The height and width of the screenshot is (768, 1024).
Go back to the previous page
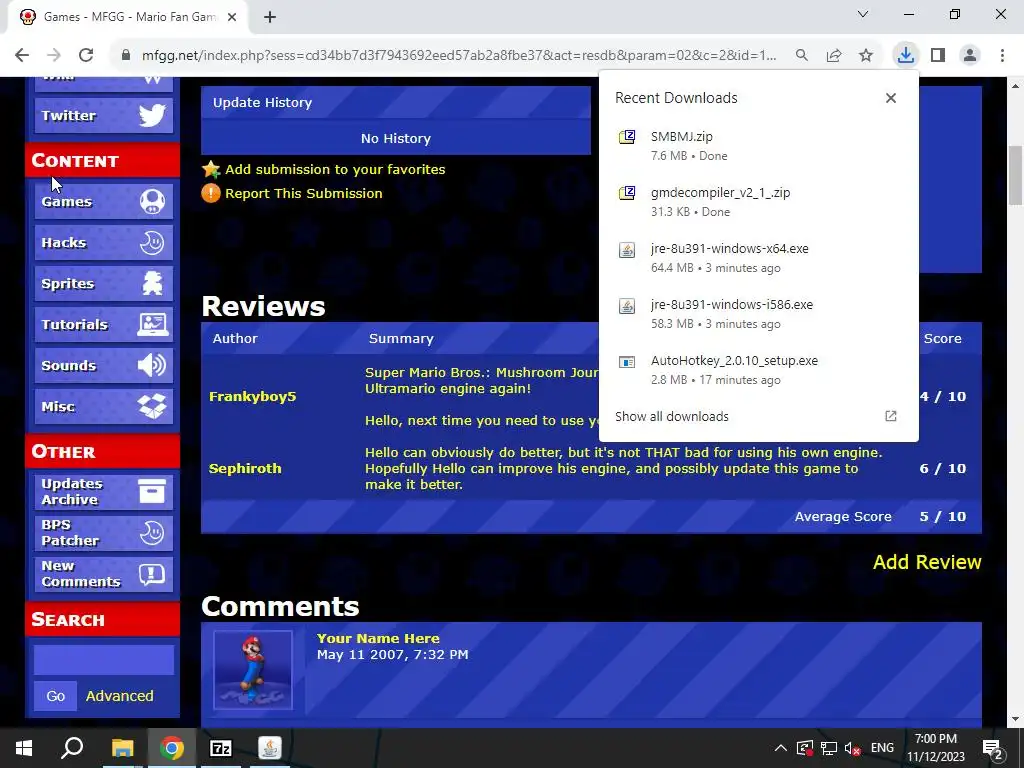pyautogui.click(x=22, y=55)
